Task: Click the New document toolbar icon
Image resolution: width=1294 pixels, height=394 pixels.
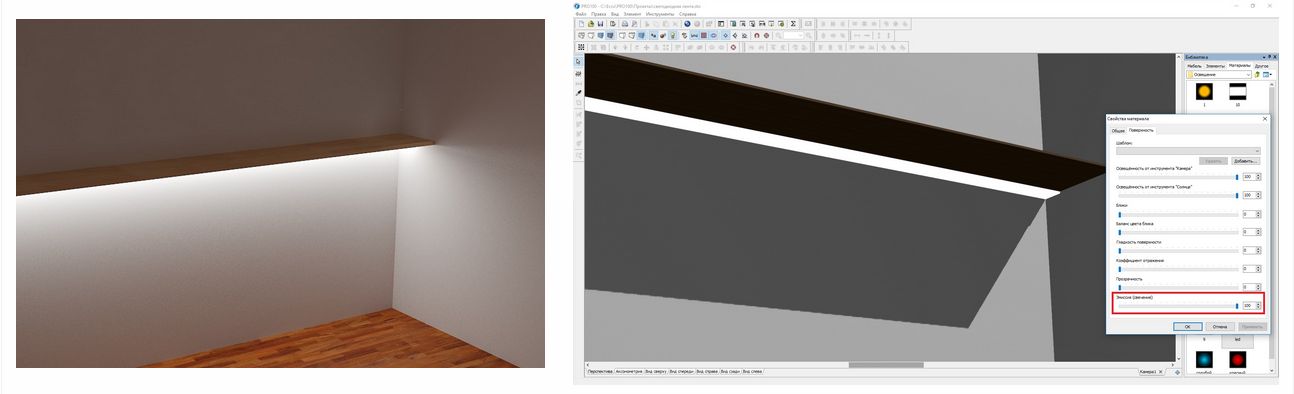Action: tap(580, 24)
